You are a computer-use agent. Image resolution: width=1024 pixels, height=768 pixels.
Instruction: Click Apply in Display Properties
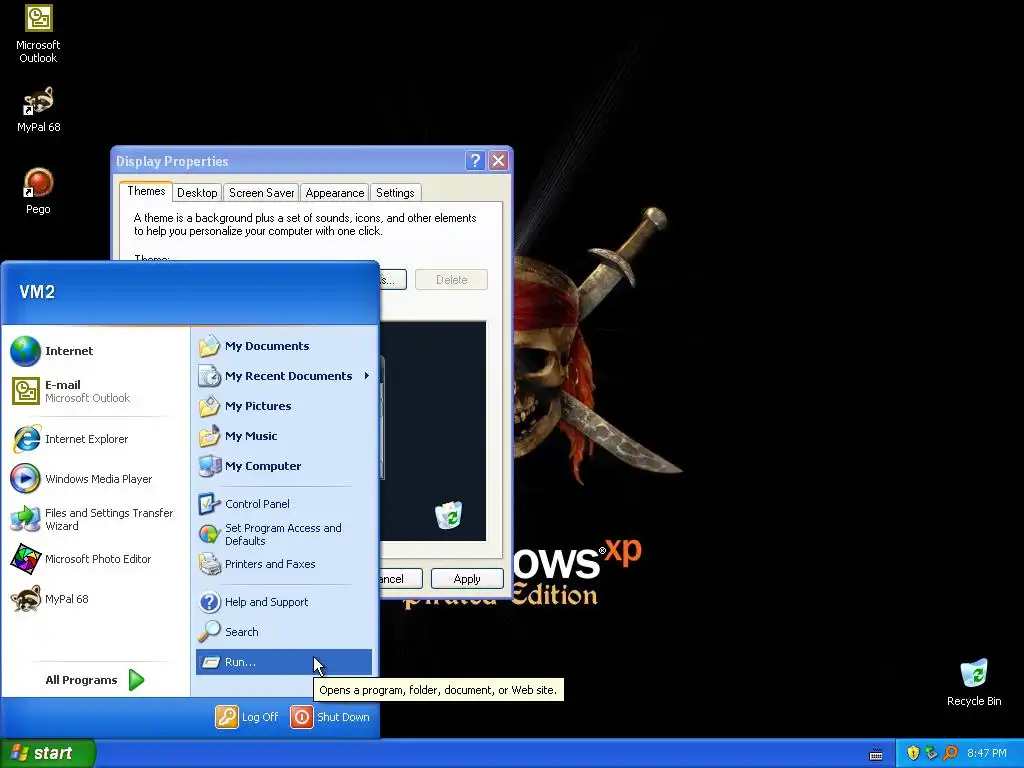(x=467, y=579)
